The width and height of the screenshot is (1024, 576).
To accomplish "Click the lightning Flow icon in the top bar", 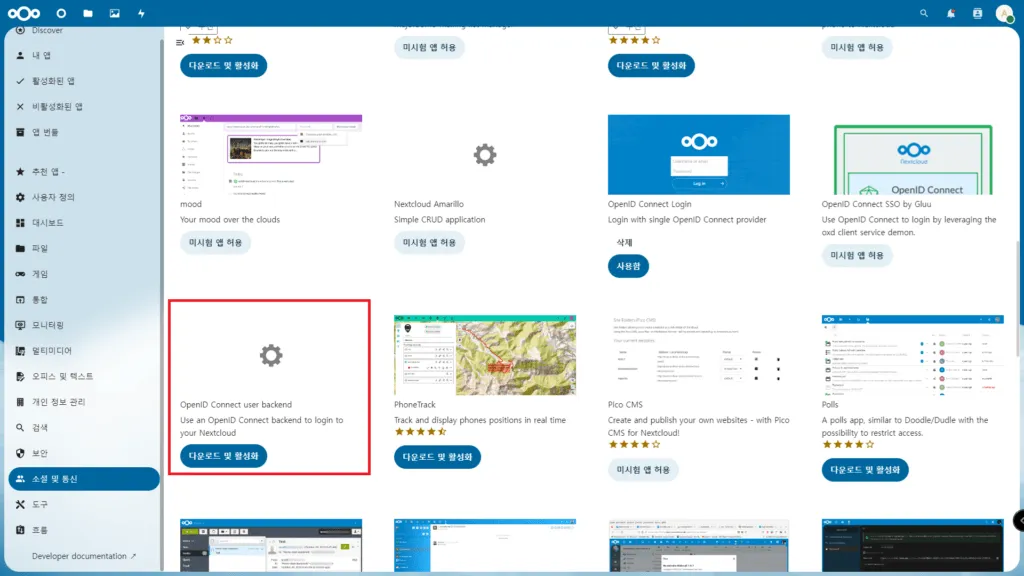I will [140, 13].
